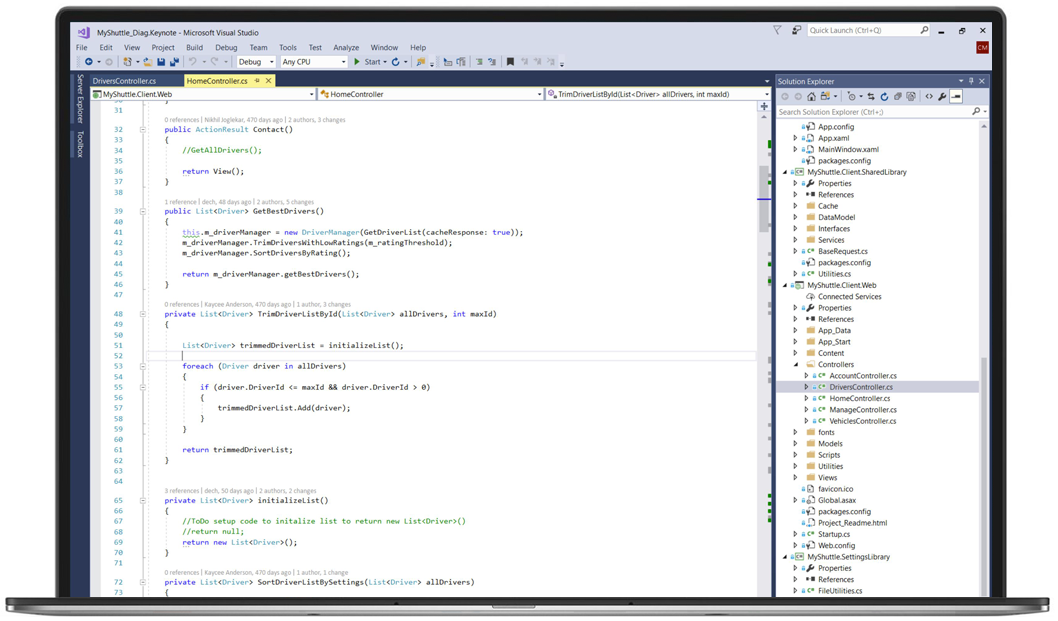Click the green Start debugging arrow
Image resolution: width=1058 pixels, height=621 pixels.
pos(357,62)
